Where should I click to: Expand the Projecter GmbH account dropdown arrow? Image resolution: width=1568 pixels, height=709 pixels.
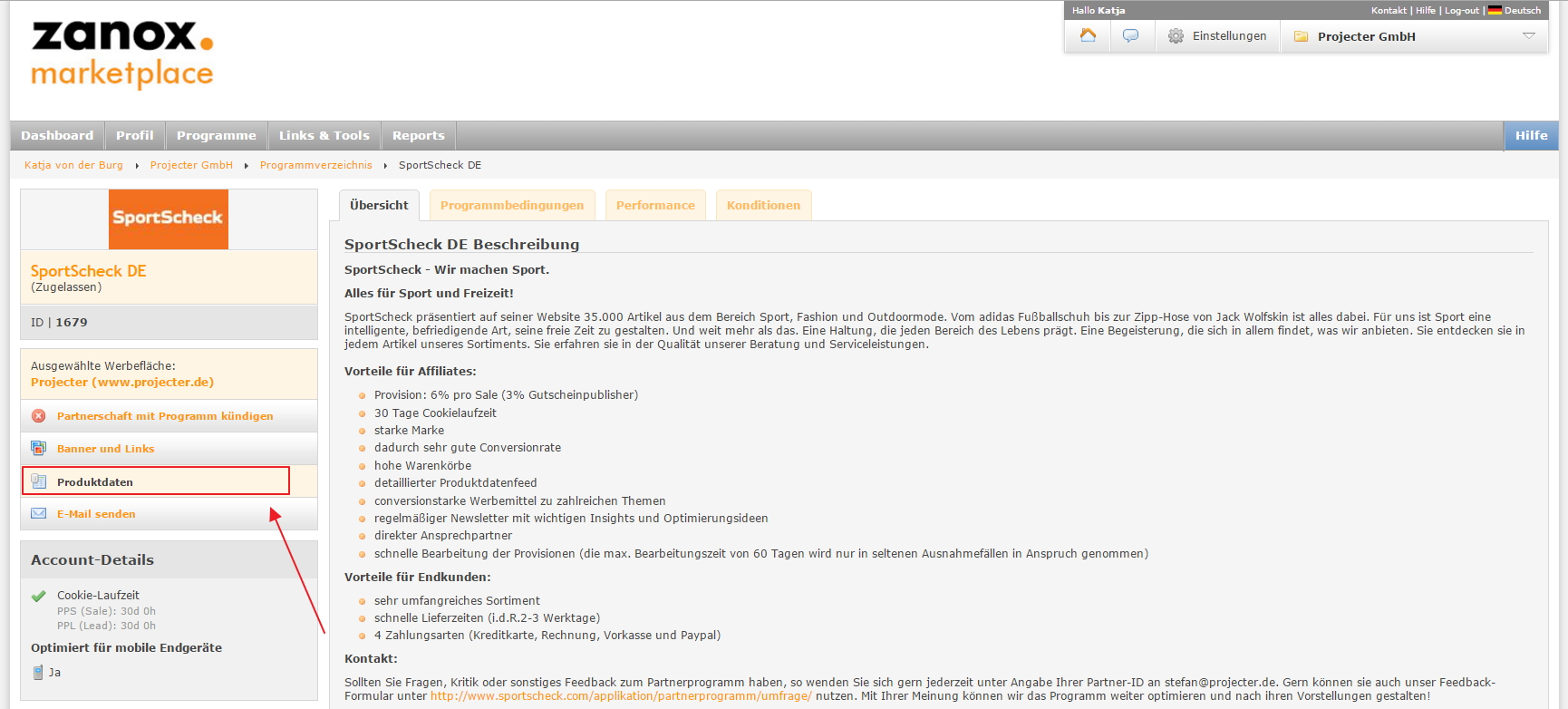pyautogui.click(x=1529, y=36)
